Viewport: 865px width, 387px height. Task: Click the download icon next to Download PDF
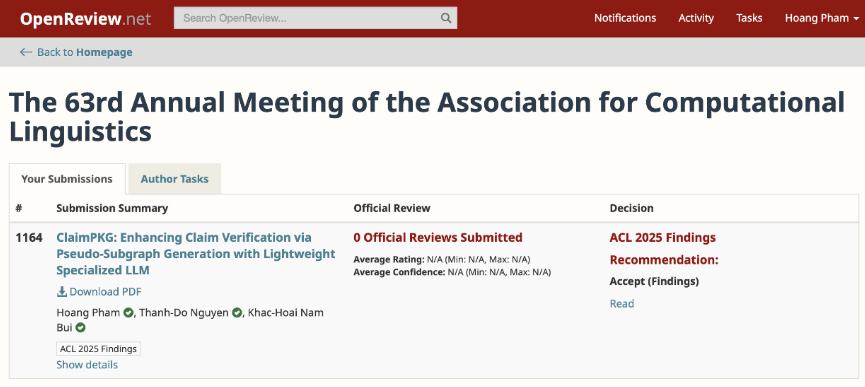pos(62,292)
